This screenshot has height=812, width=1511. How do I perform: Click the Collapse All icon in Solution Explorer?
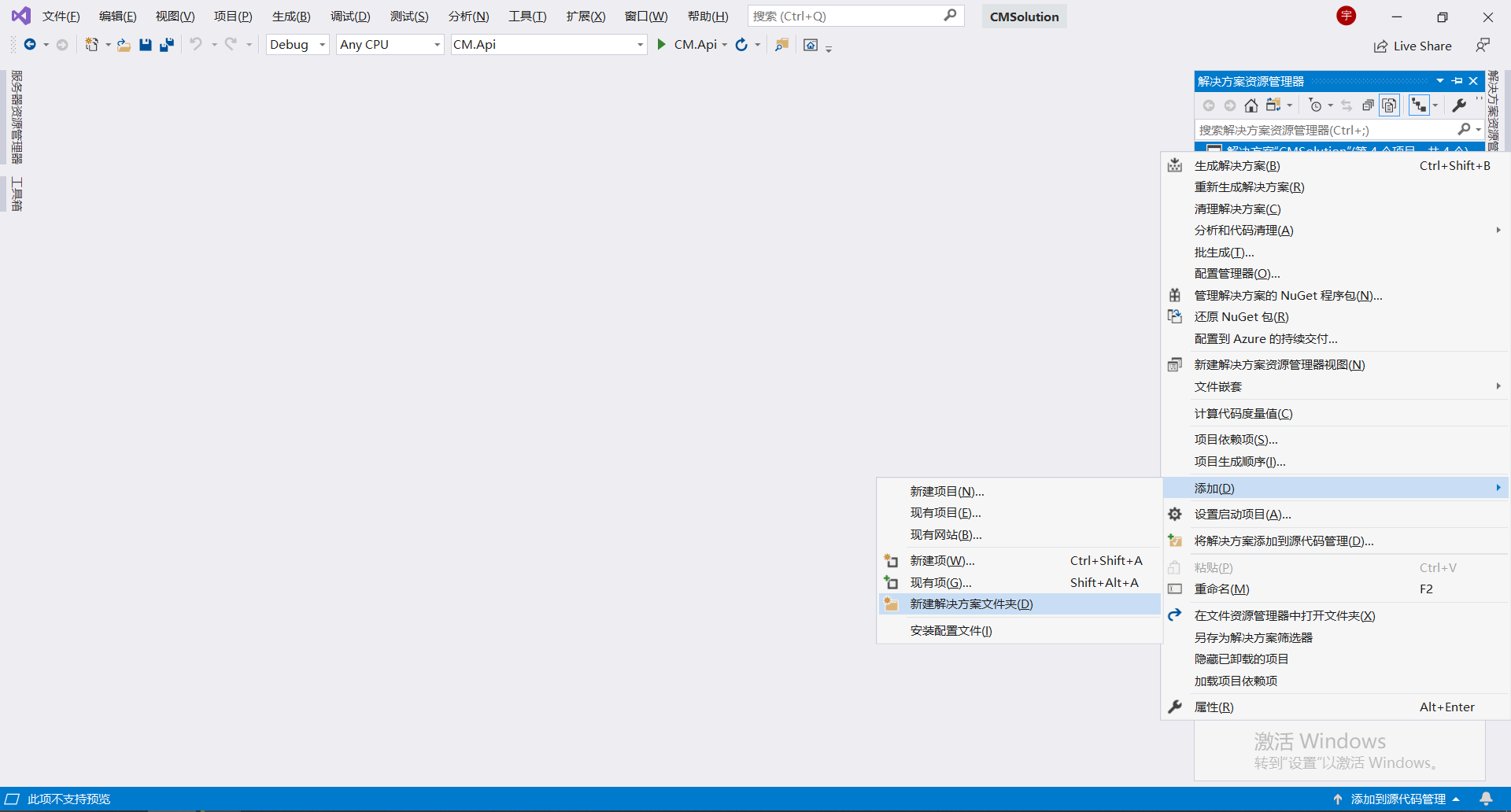tap(1368, 105)
